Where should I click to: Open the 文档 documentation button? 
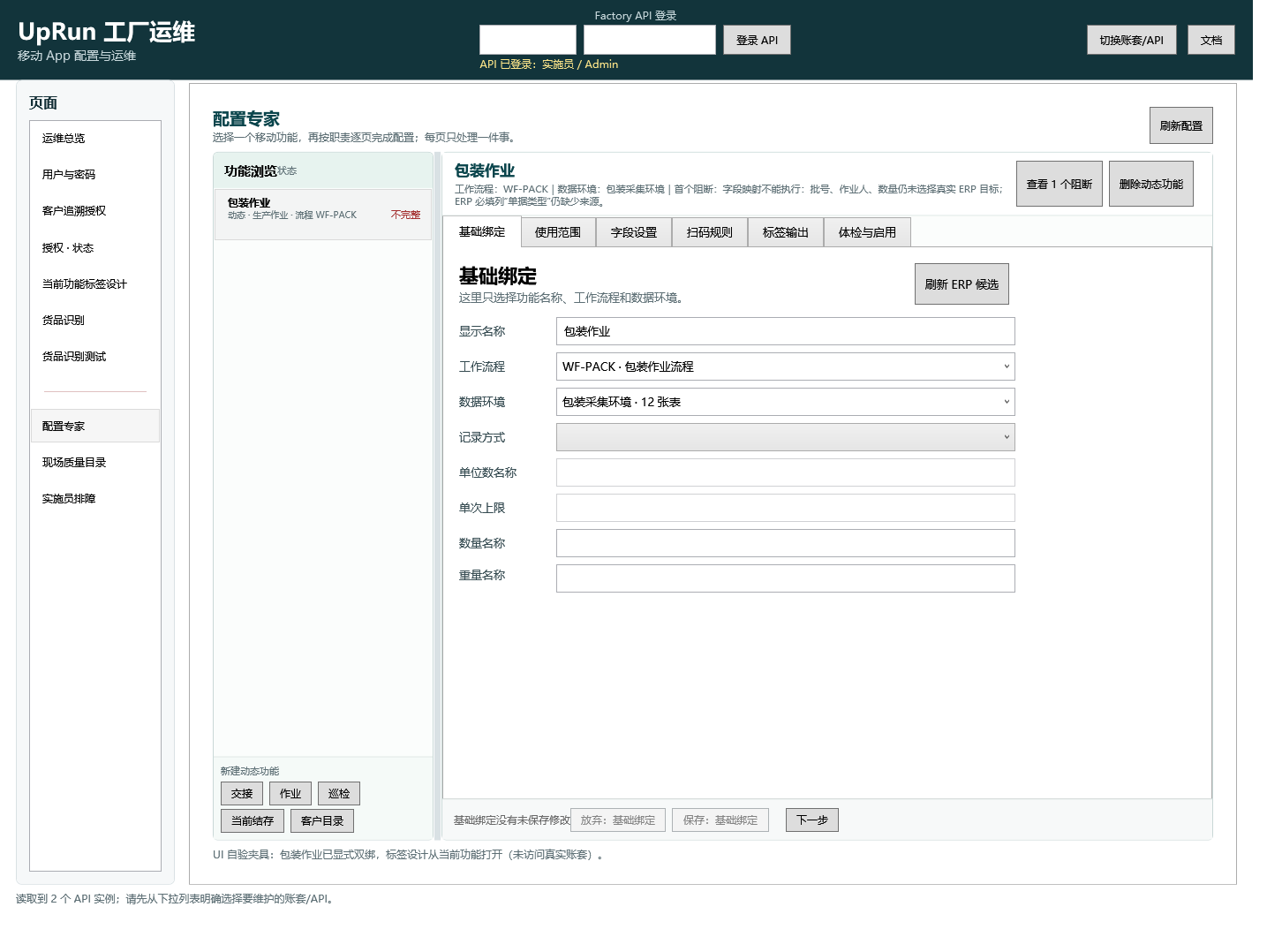[x=1210, y=40]
